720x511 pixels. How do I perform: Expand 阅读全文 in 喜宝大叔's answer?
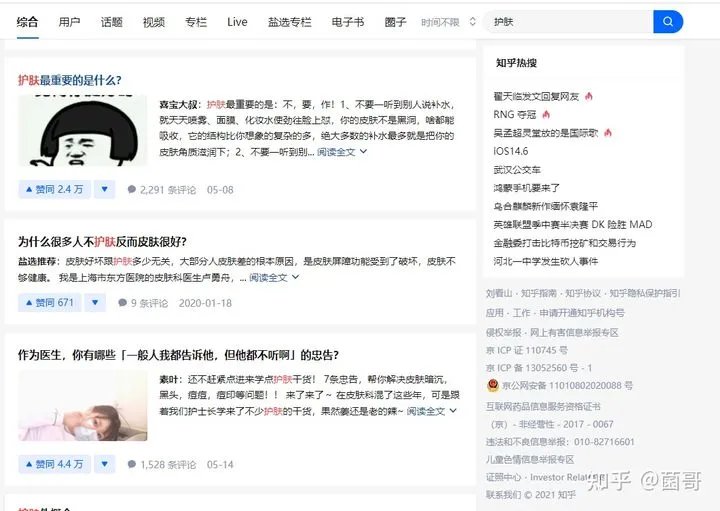pyautogui.click(x=342, y=152)
